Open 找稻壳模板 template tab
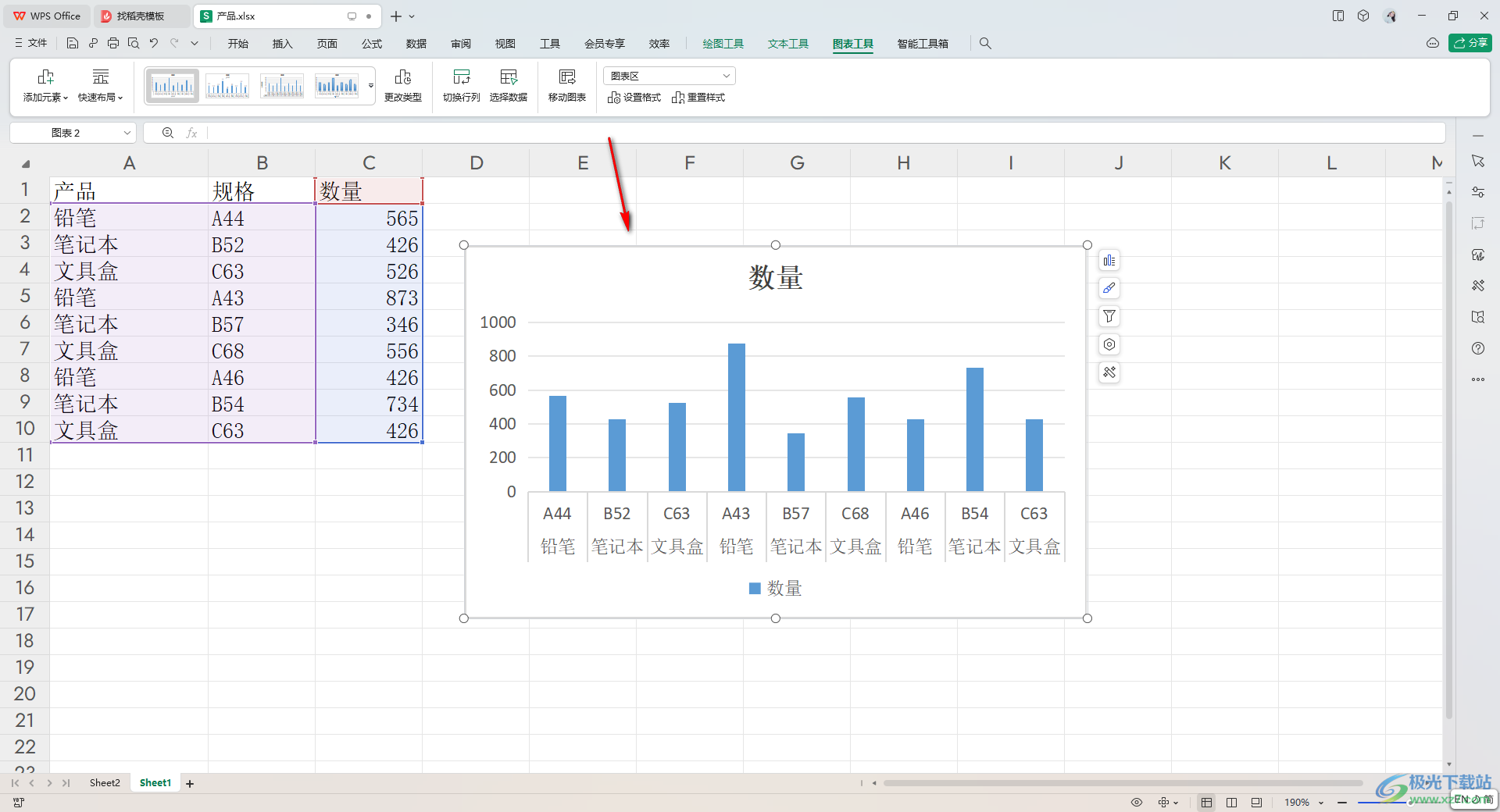1500x812 pixels. (x=141, y=16)
